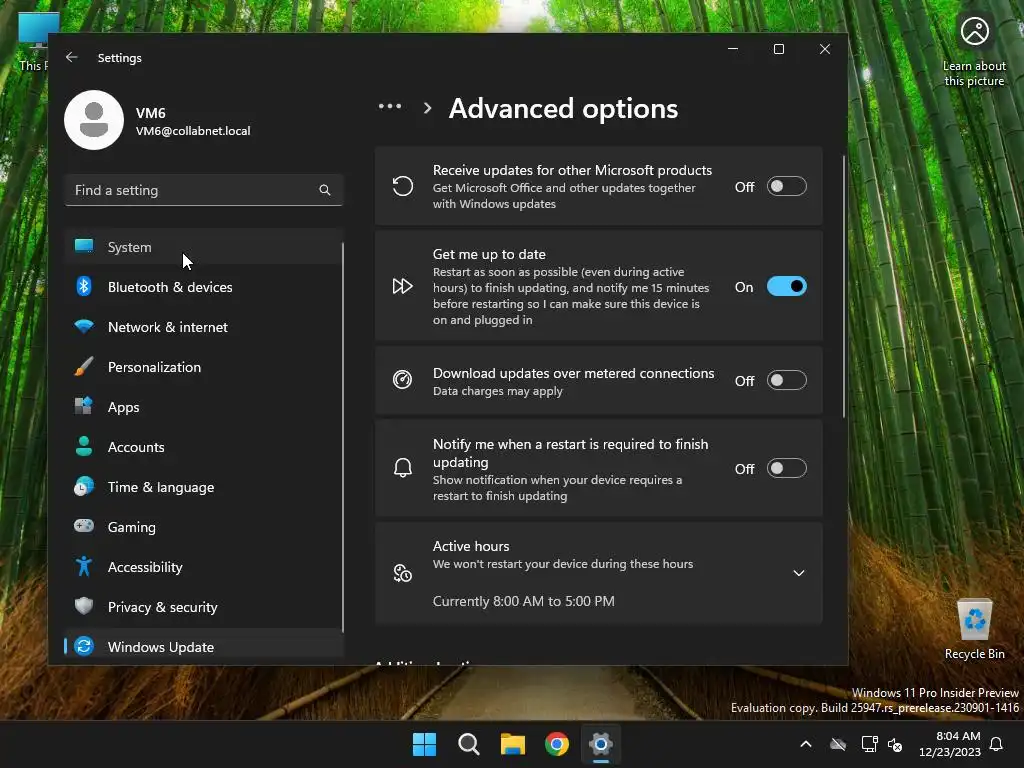Viewport: 1024px width, 768px height.
Task: Open Time & language settings
Action: [204, 487]
